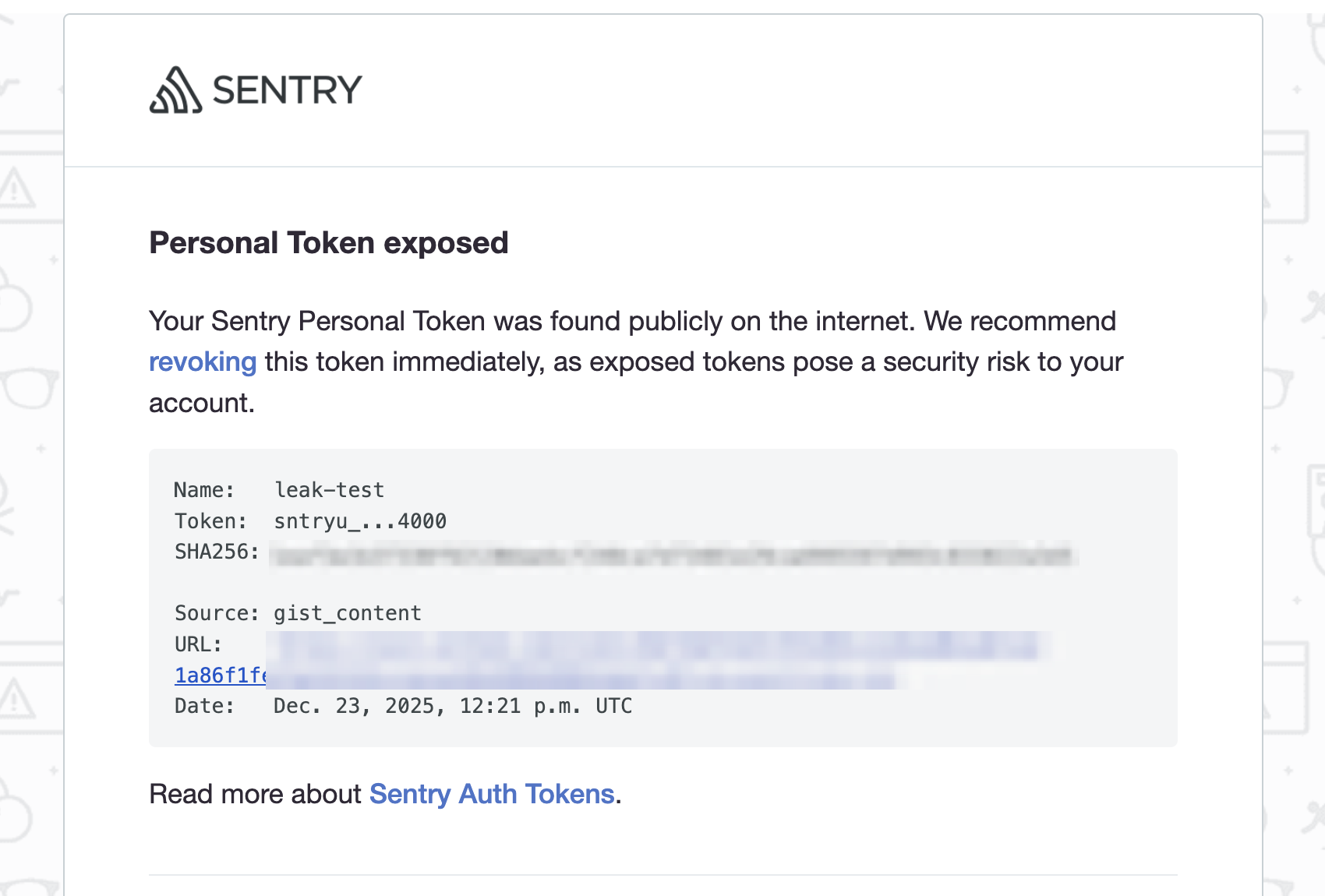Click the token value "sntryu_...4000"
Screen dimensions: 1325x896
tap(360, 521)
